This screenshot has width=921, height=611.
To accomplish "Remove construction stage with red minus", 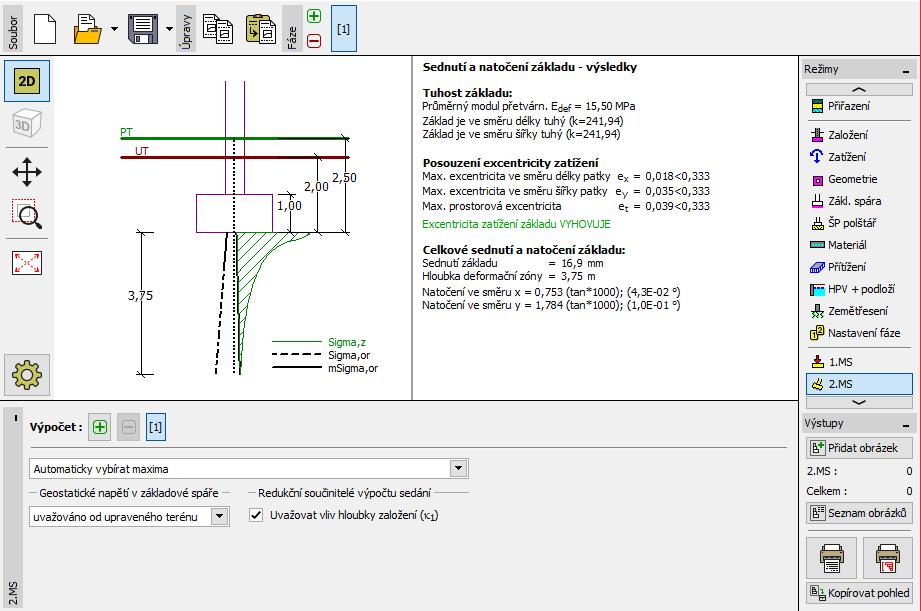I will click(x=314, y=41).
